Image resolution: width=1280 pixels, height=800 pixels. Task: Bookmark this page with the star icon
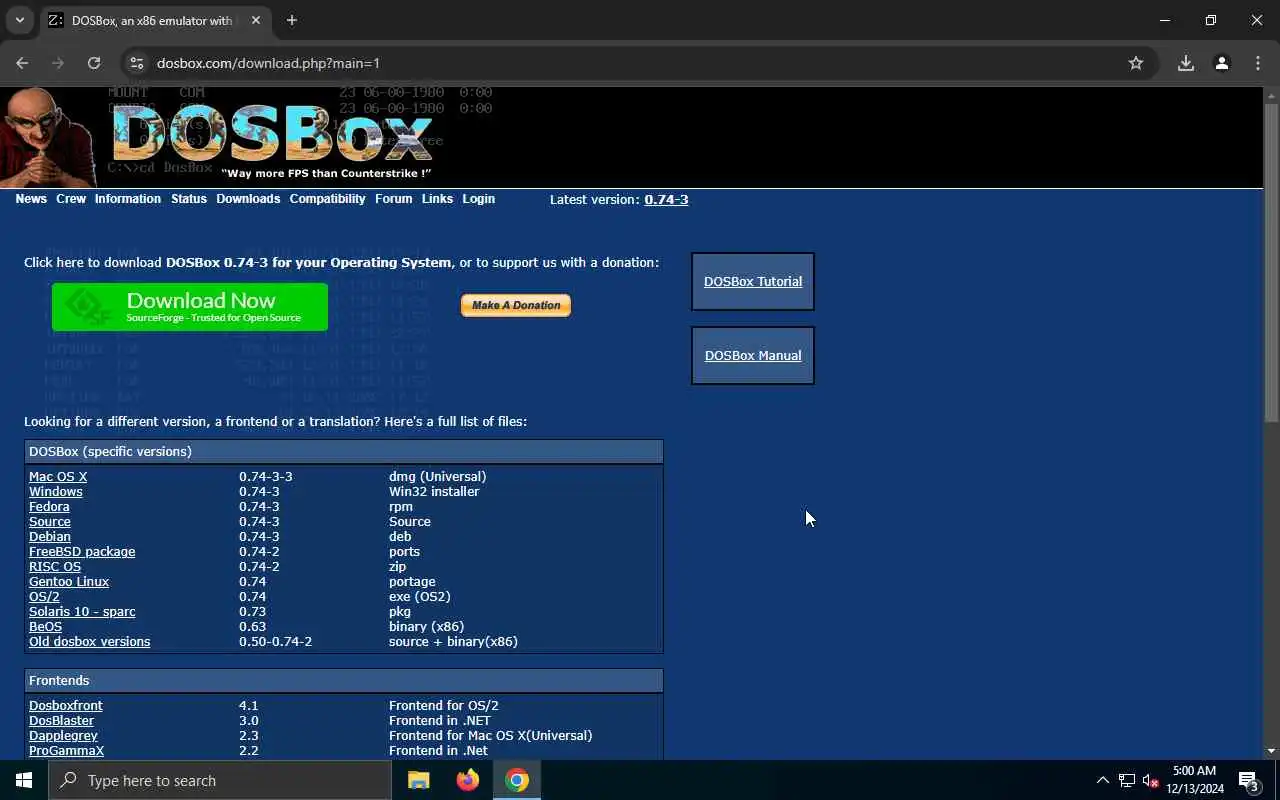[x=1136, y=63]
